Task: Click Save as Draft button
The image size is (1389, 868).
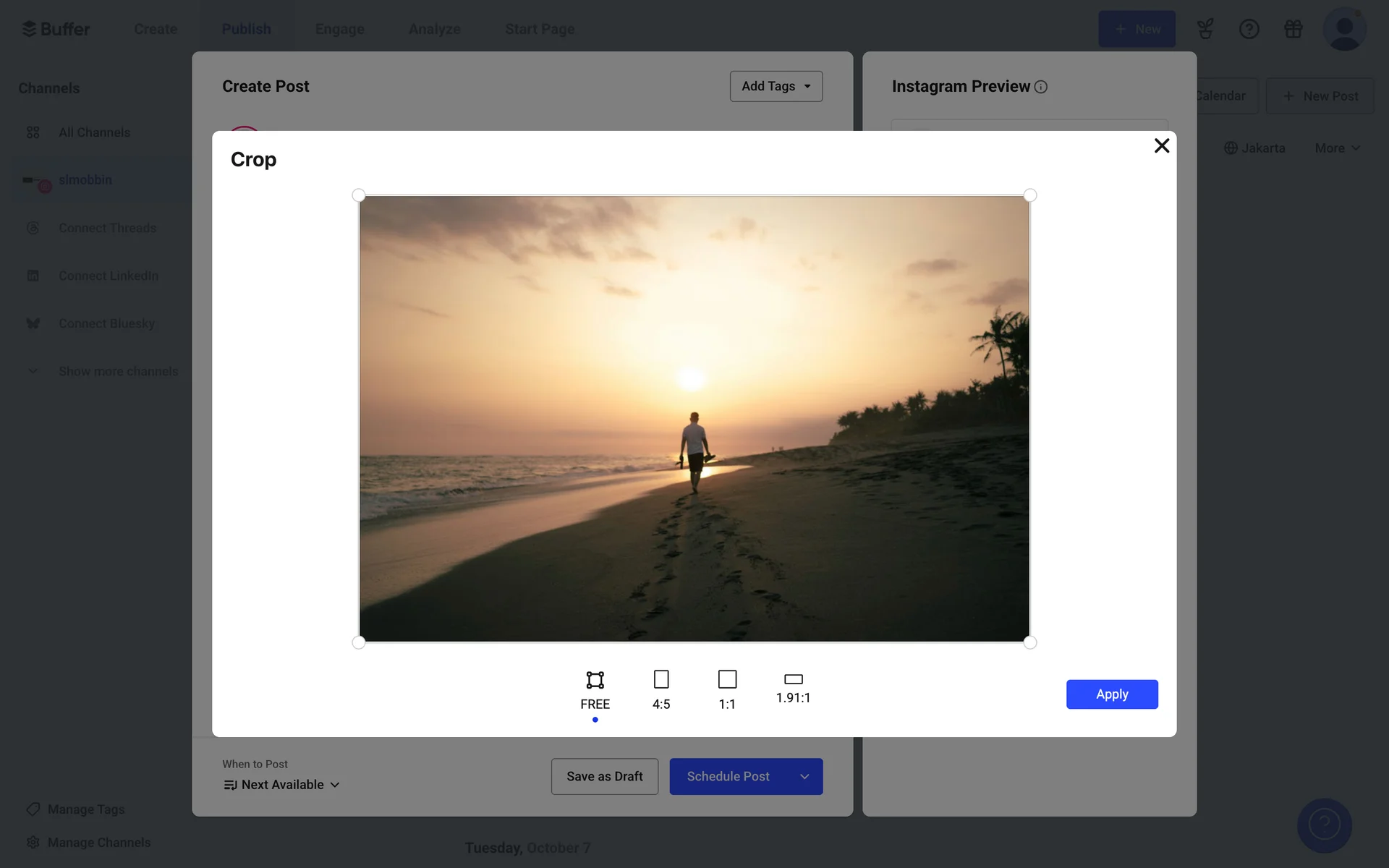Action: pos(604,776)
